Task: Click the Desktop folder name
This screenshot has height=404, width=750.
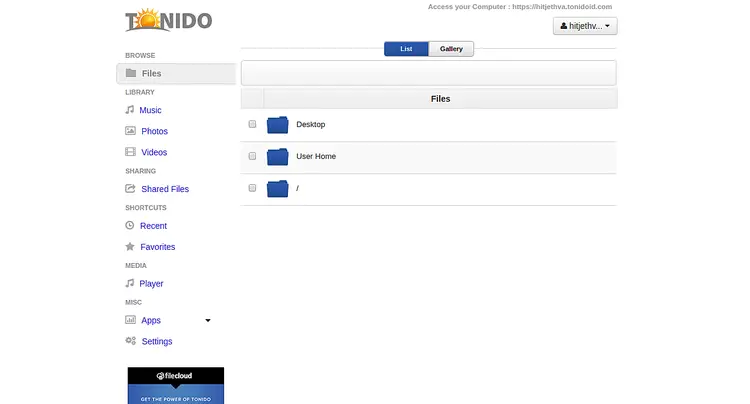Action: tap(310, 124)
